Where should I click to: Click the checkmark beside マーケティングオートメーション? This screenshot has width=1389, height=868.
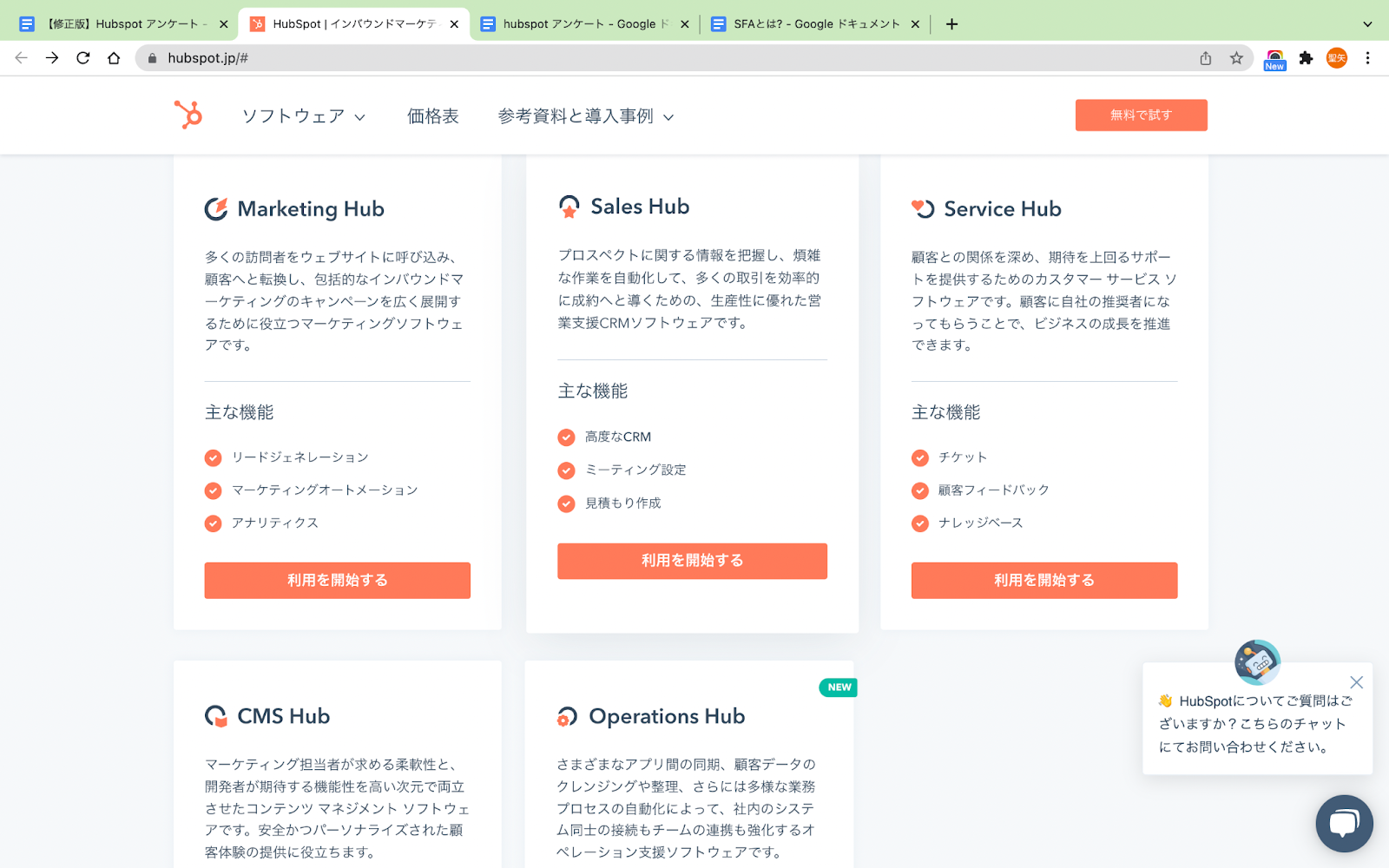pos(213,490)
